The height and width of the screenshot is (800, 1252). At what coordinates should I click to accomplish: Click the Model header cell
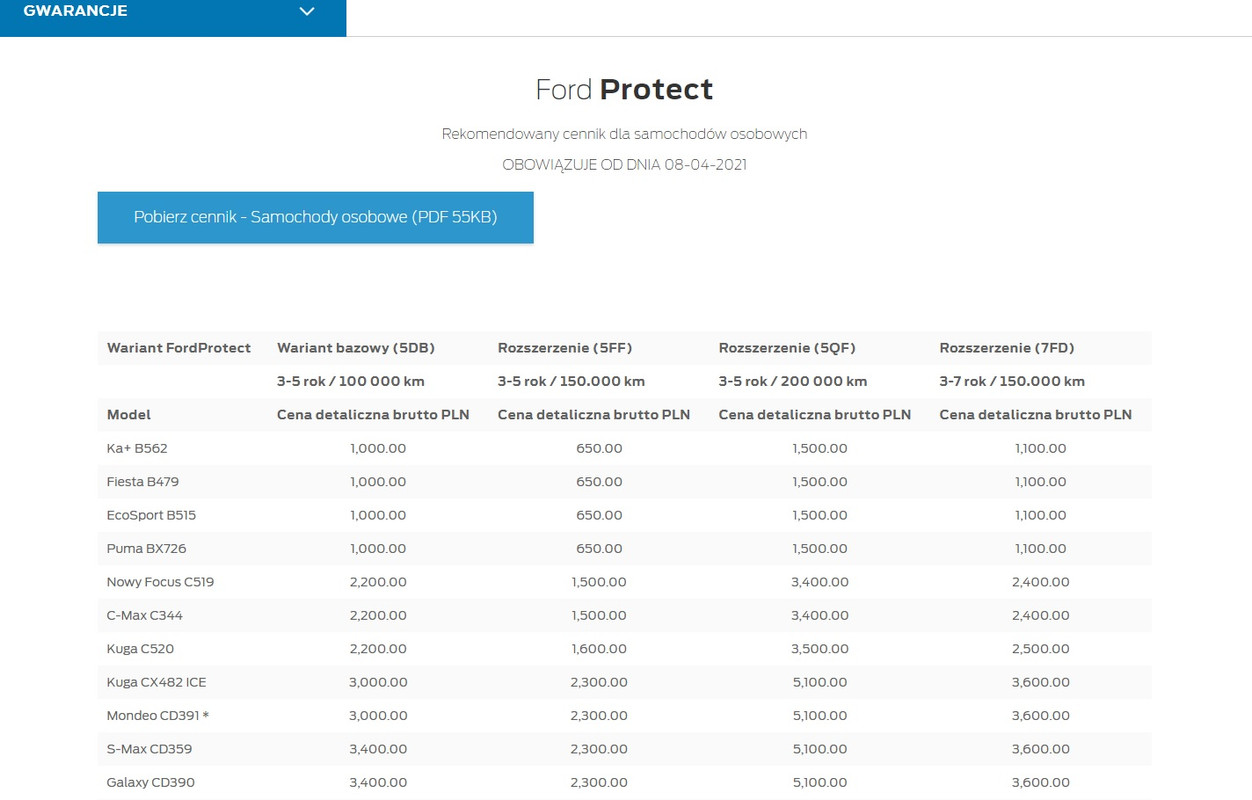coord(129,414)
